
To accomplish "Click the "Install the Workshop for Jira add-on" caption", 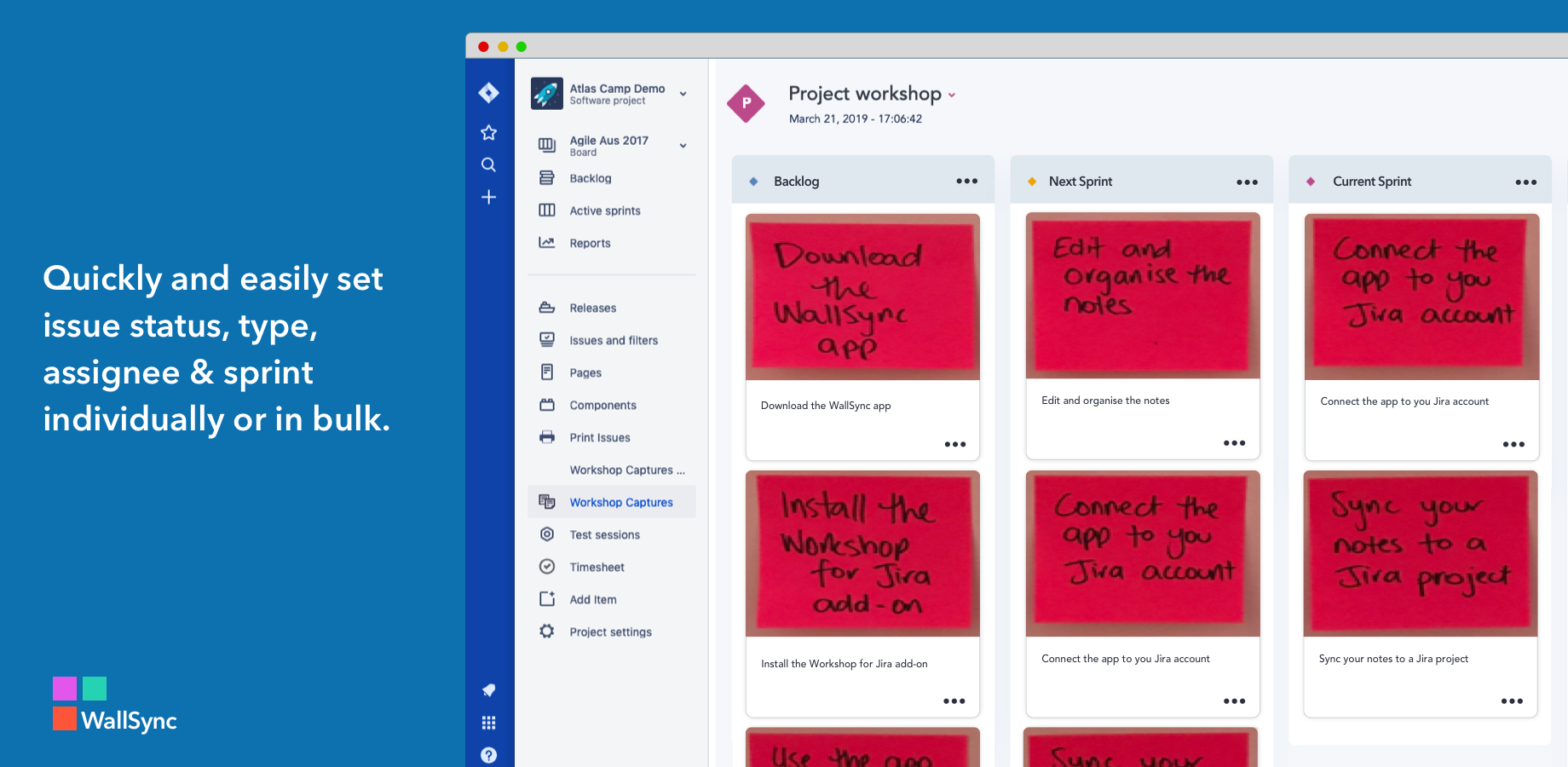I will 845,664.
